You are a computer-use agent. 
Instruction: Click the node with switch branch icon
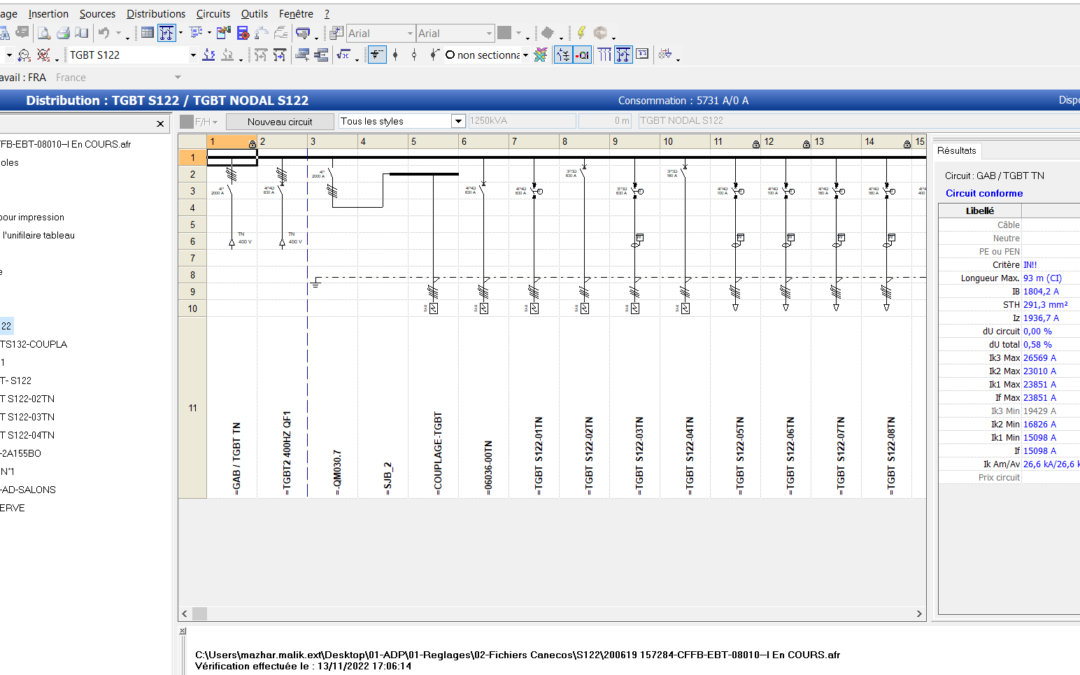(x=435, y=54)
